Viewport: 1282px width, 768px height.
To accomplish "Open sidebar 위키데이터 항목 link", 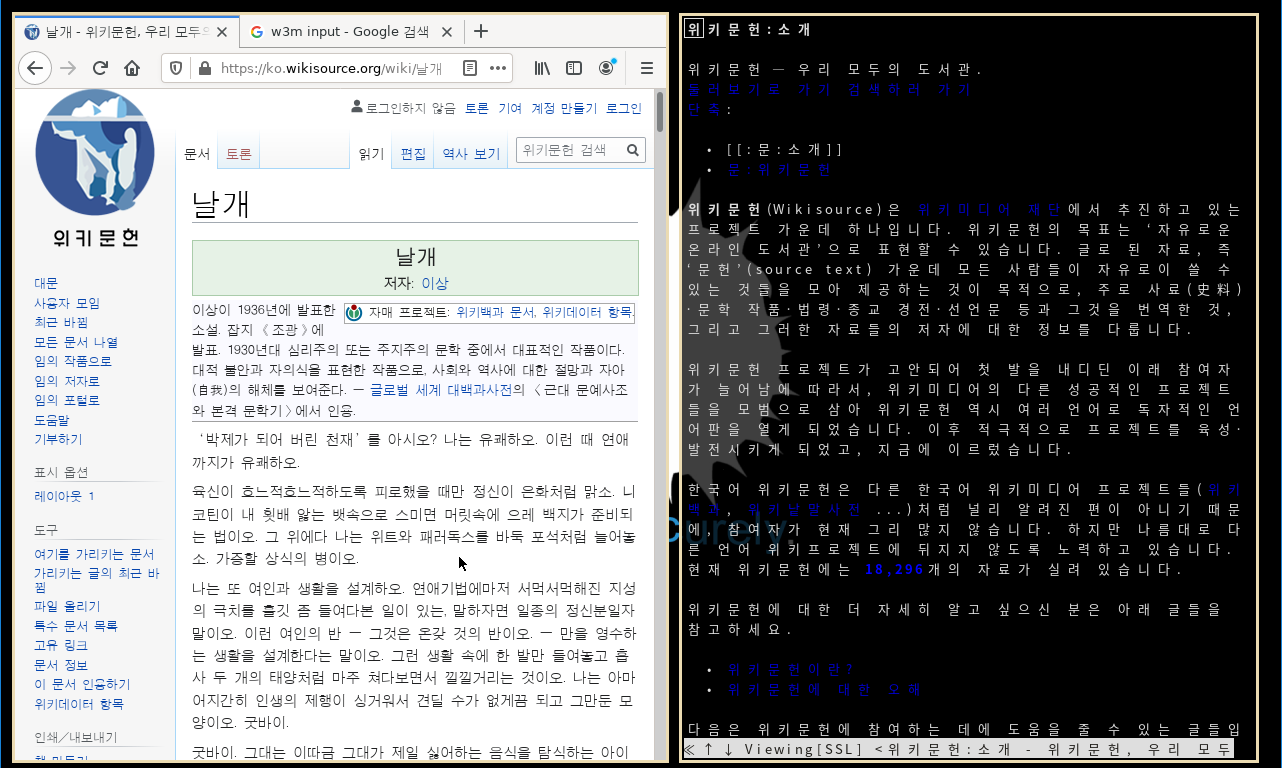I will click(x=79, y=704).
